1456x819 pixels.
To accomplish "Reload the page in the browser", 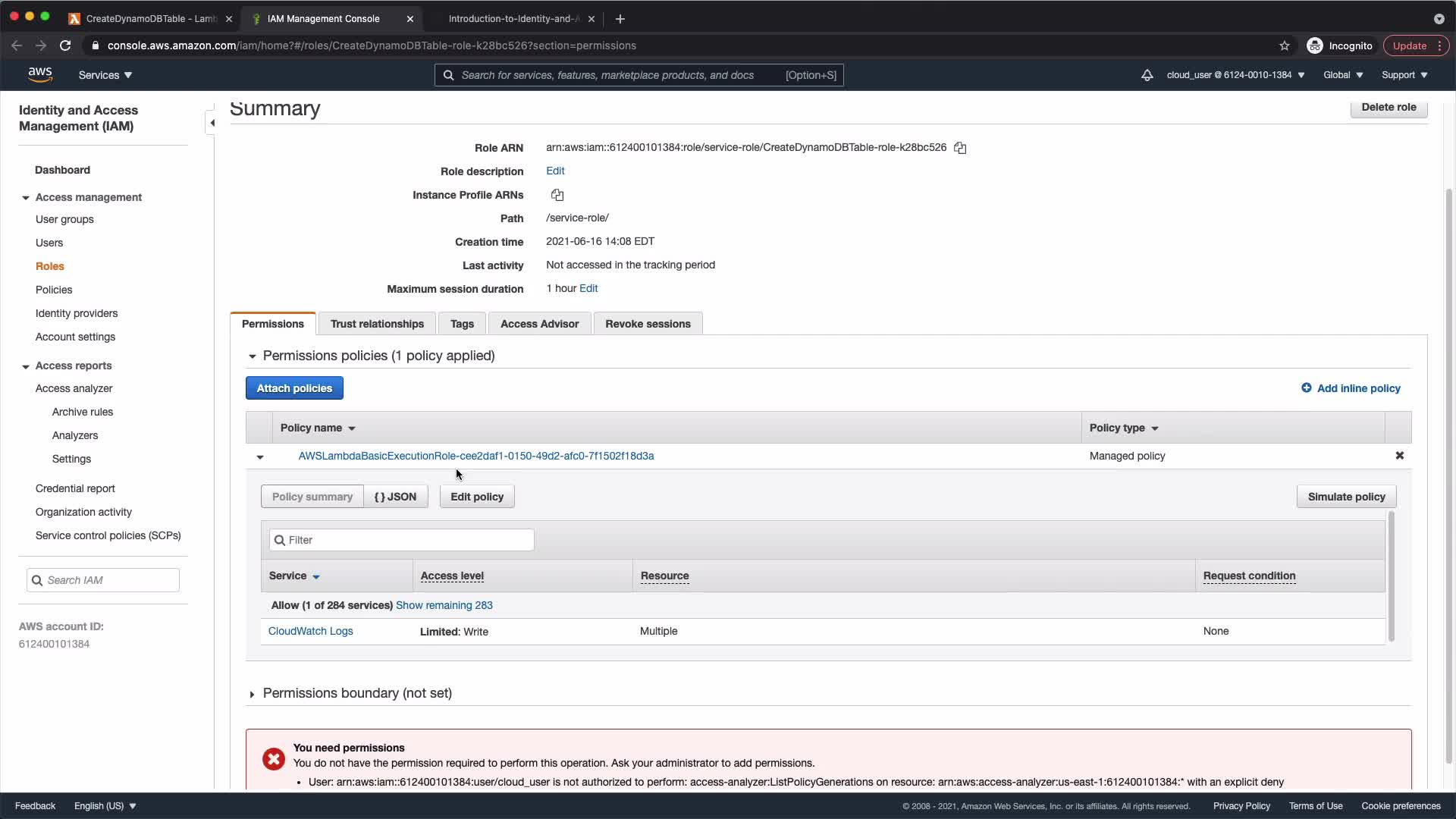I will [65, 45].
